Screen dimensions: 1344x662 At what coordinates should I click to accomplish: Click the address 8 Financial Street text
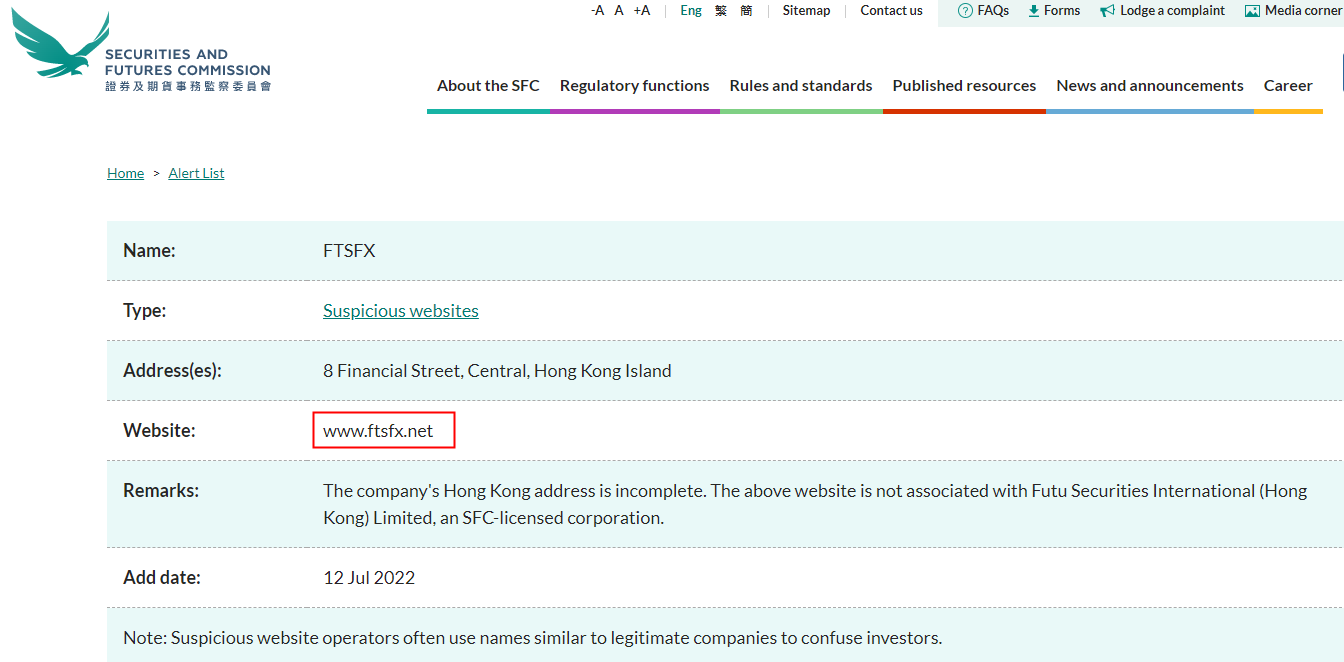[497, 371]
